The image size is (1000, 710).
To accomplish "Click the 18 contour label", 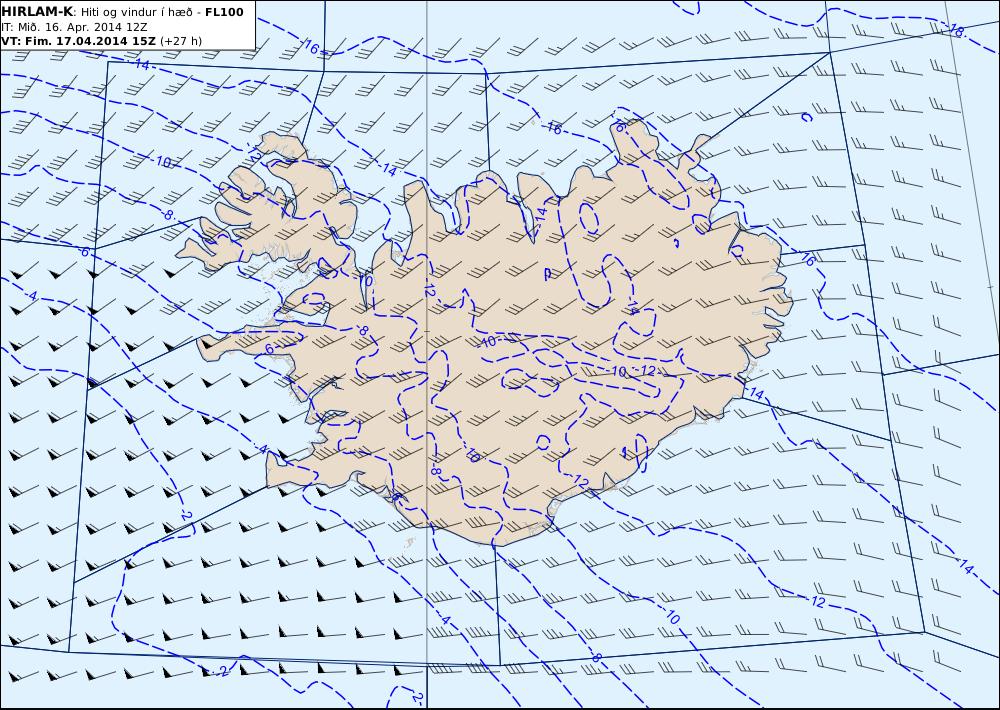I will pyautogui.click(x=956, y=30).
